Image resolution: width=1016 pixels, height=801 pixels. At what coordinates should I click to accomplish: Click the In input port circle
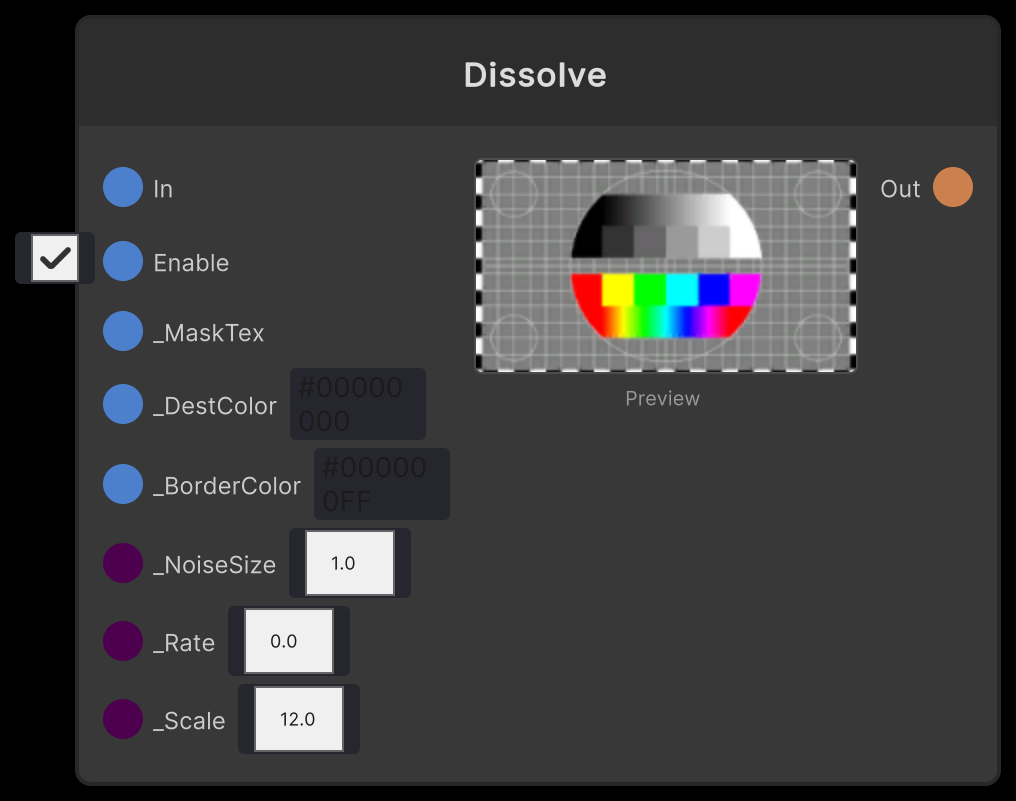pos(122,187)
